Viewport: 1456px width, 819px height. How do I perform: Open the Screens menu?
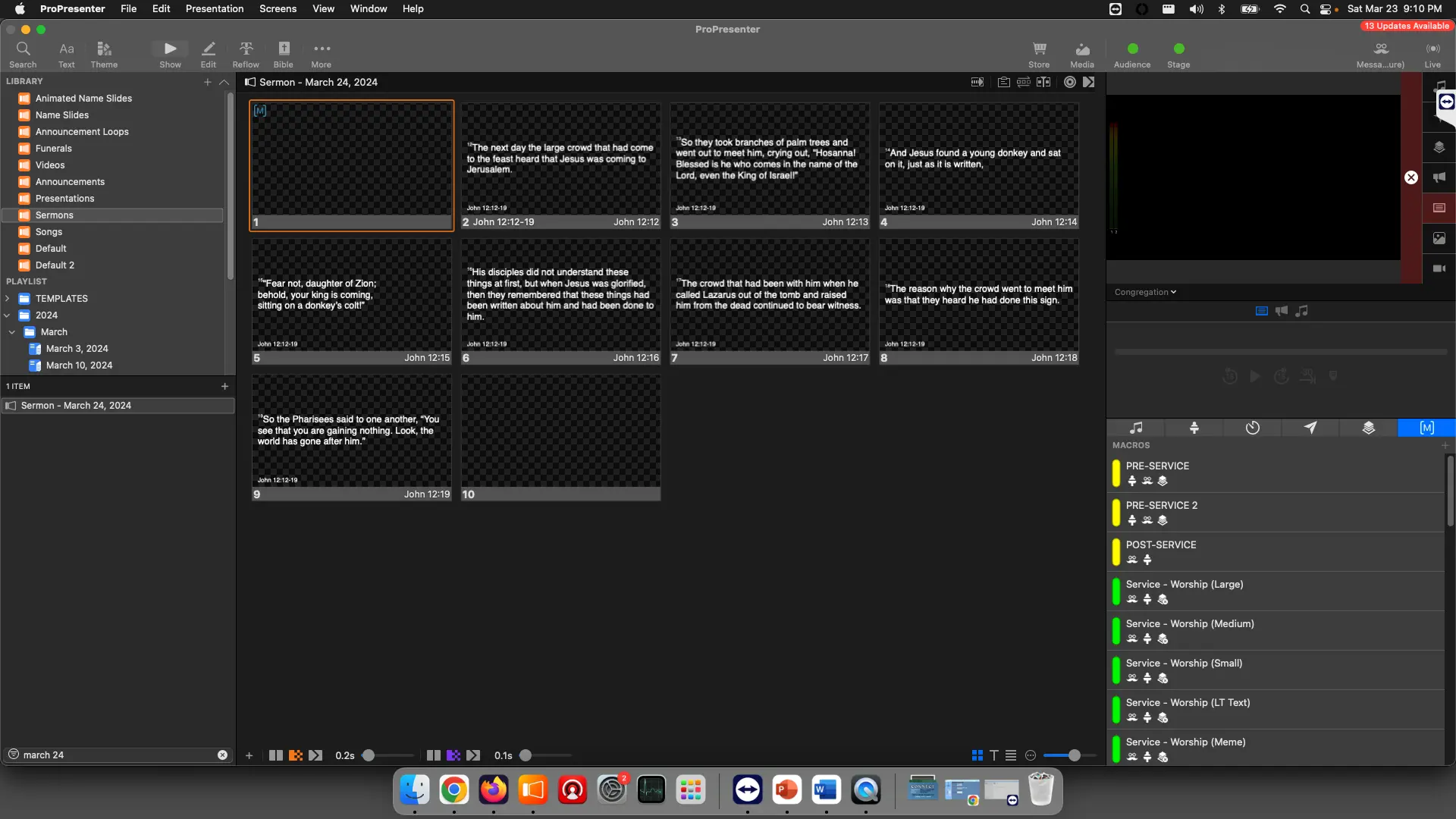pos(278,8)
